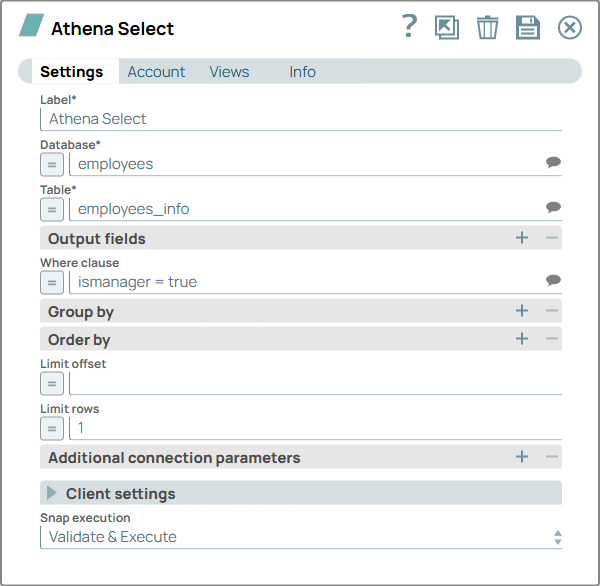The width and height of the screenshot is (600, 586).
Task: Open suggestions bubble for Table field
Action: point(553,207)
